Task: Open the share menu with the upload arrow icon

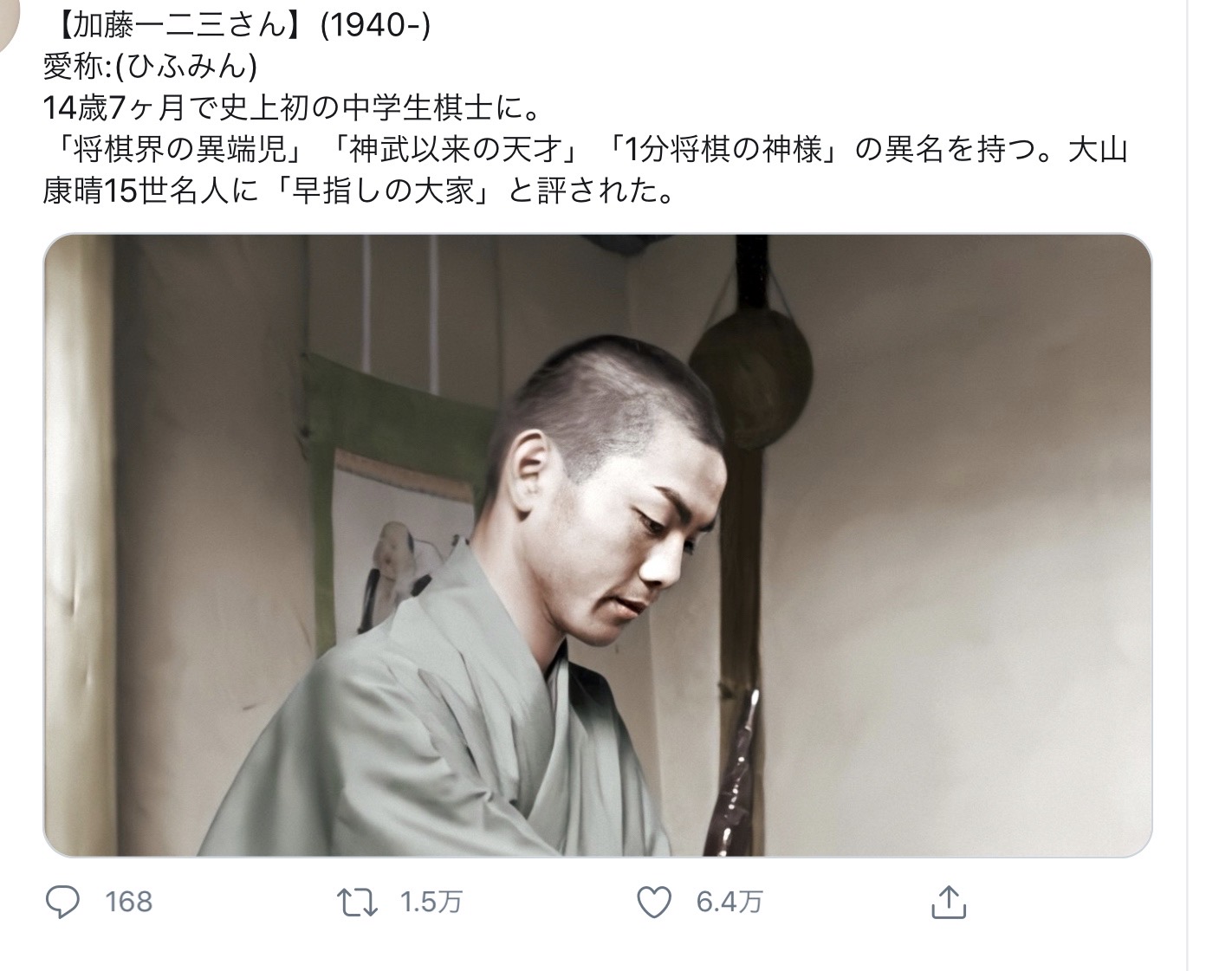Action: click(x=948, y=902)
